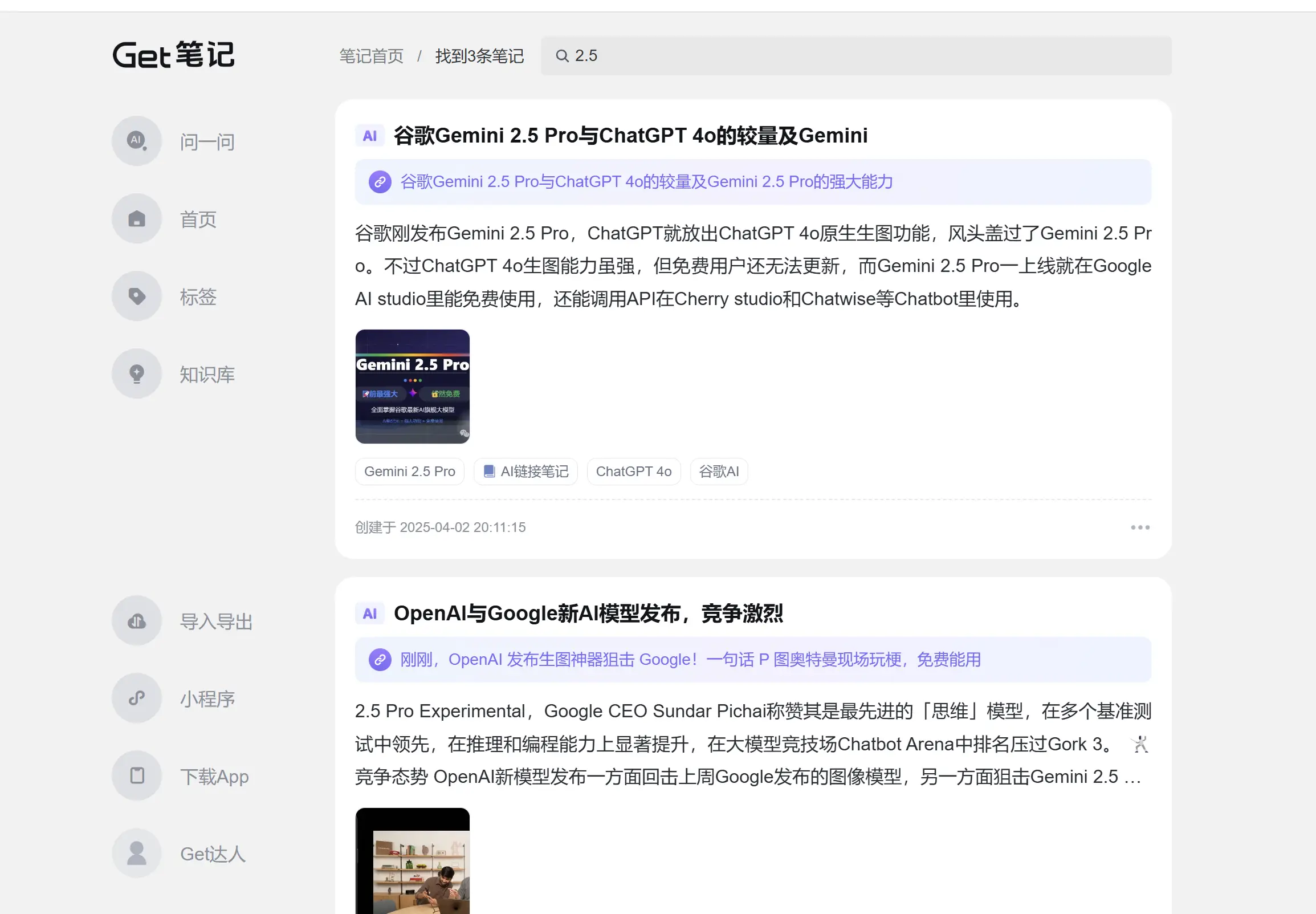Click the ChatGPT 4o tag chip
The width and height of the screenshot is (1316, 914).
click(634, 472)
